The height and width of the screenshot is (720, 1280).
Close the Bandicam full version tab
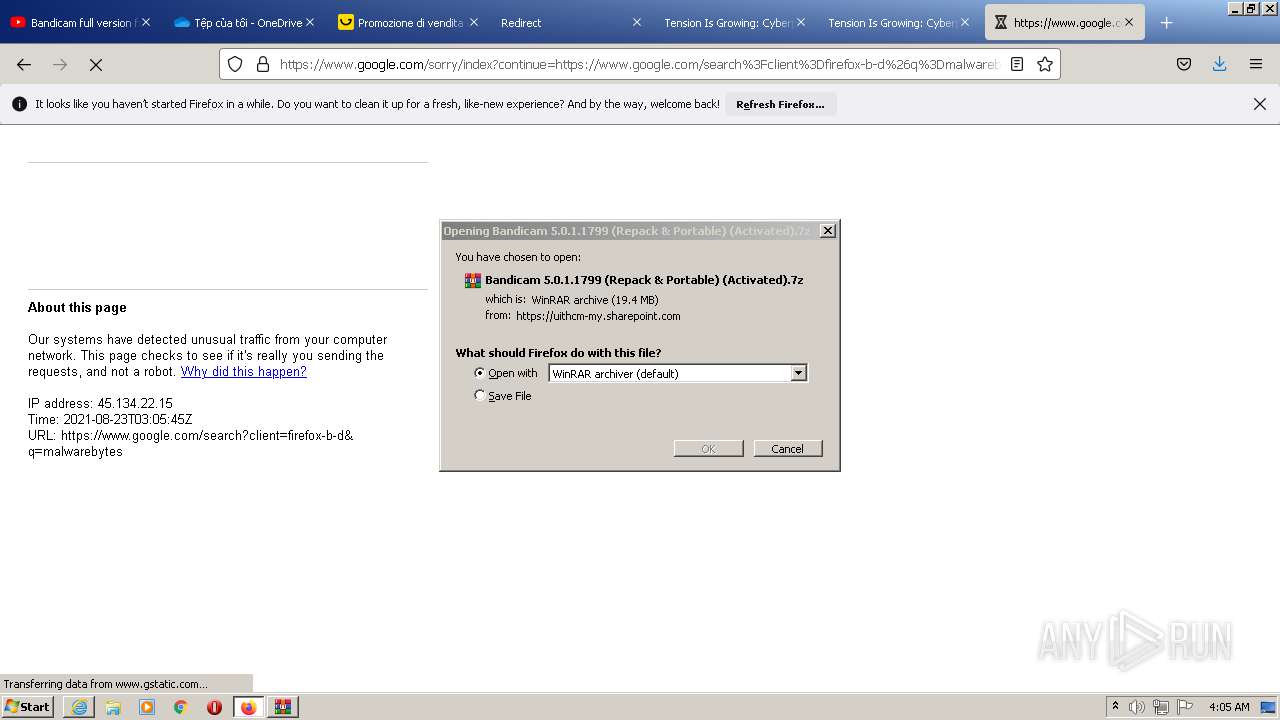[146, 22]
